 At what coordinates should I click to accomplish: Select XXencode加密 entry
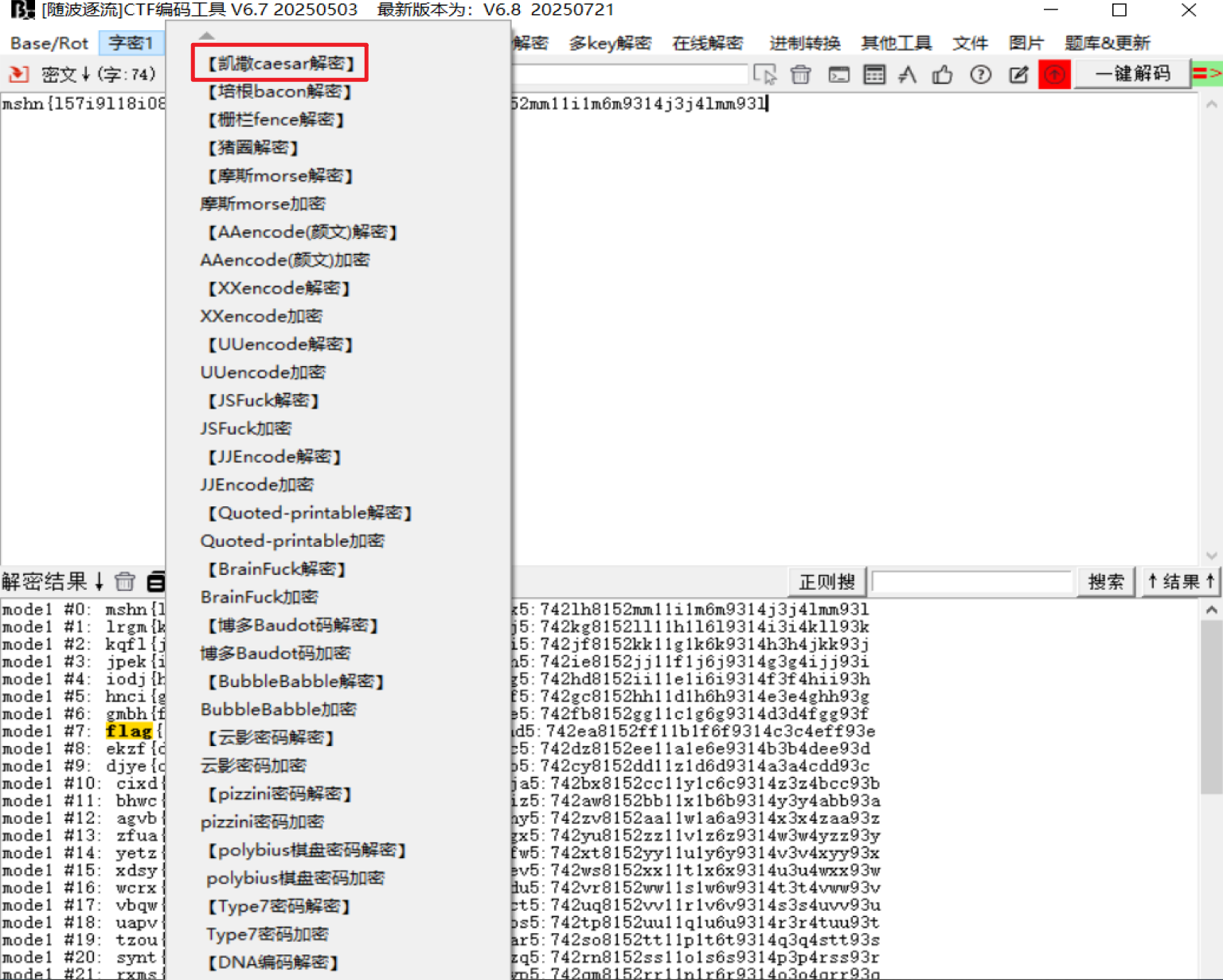tap(261, 316)
